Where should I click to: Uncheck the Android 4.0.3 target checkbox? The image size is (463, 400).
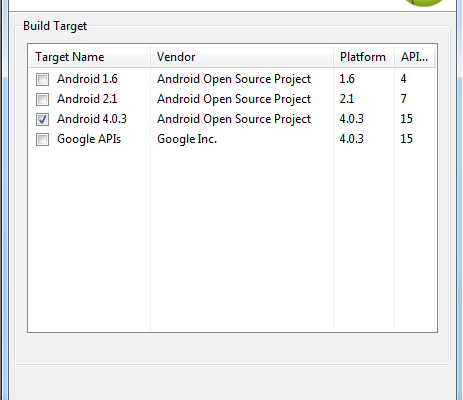tap(42, 119)
